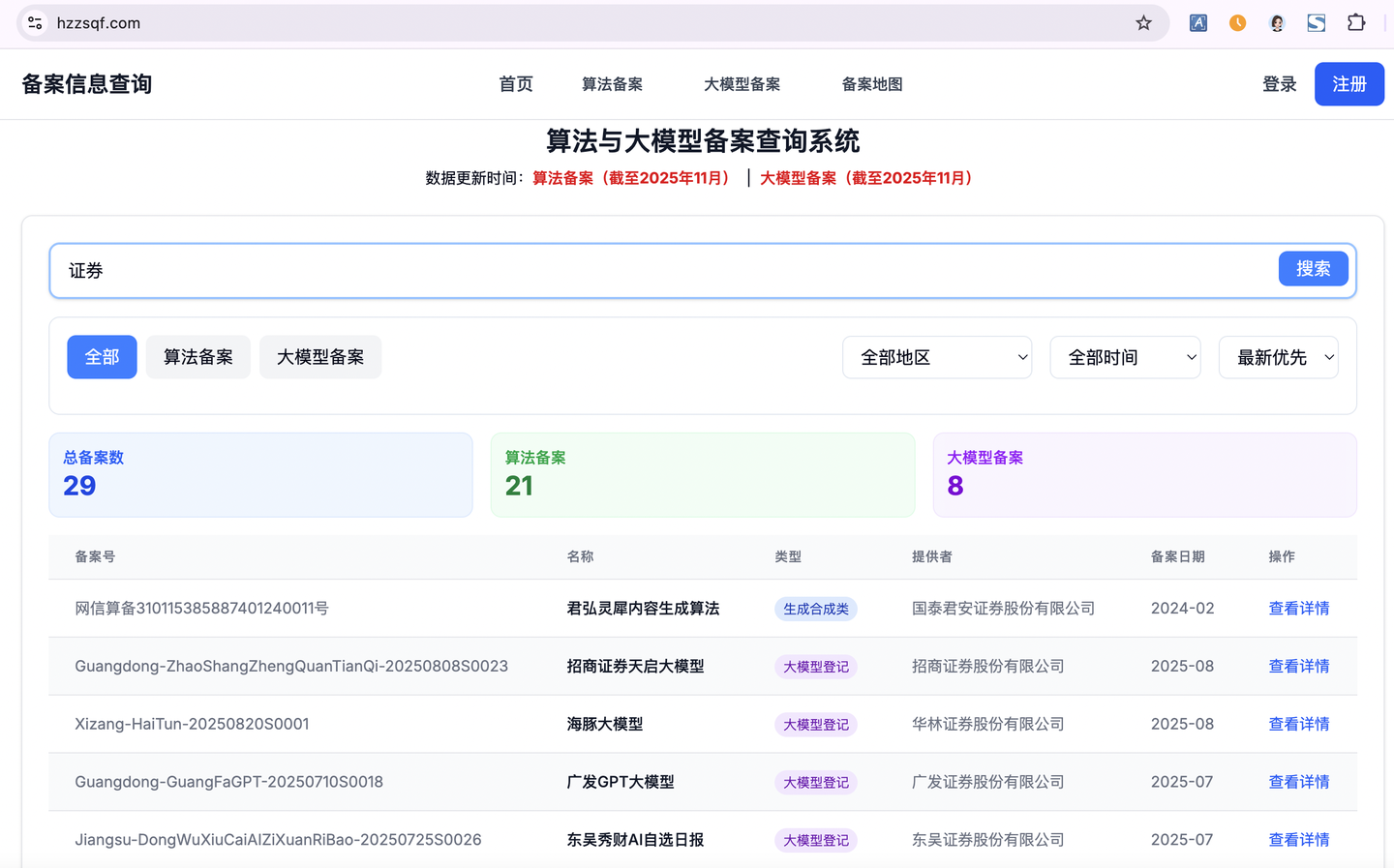Open 备案地图 navigation item
This screenshot has height=868, width=1394.
872,84
